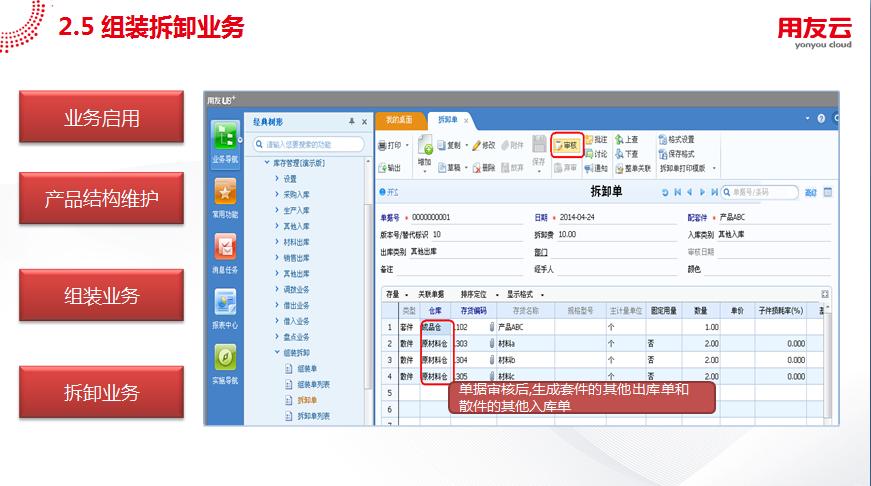Select 调拨业务 in the tree
This screenshot has width=871, height=486.
point(296,289)
